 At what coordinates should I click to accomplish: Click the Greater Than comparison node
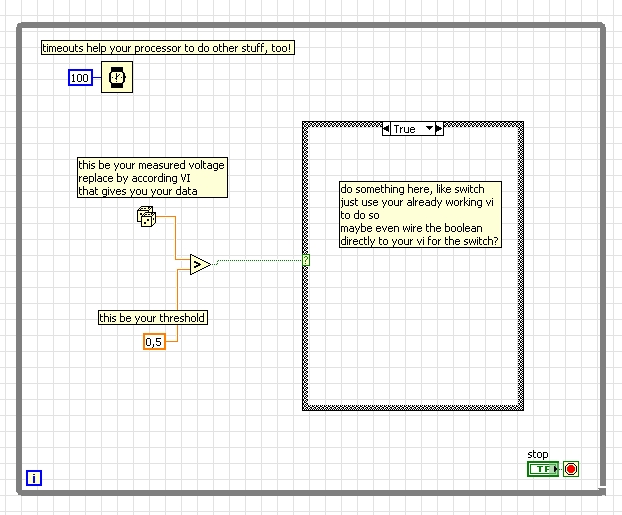[x=199, y=264]
